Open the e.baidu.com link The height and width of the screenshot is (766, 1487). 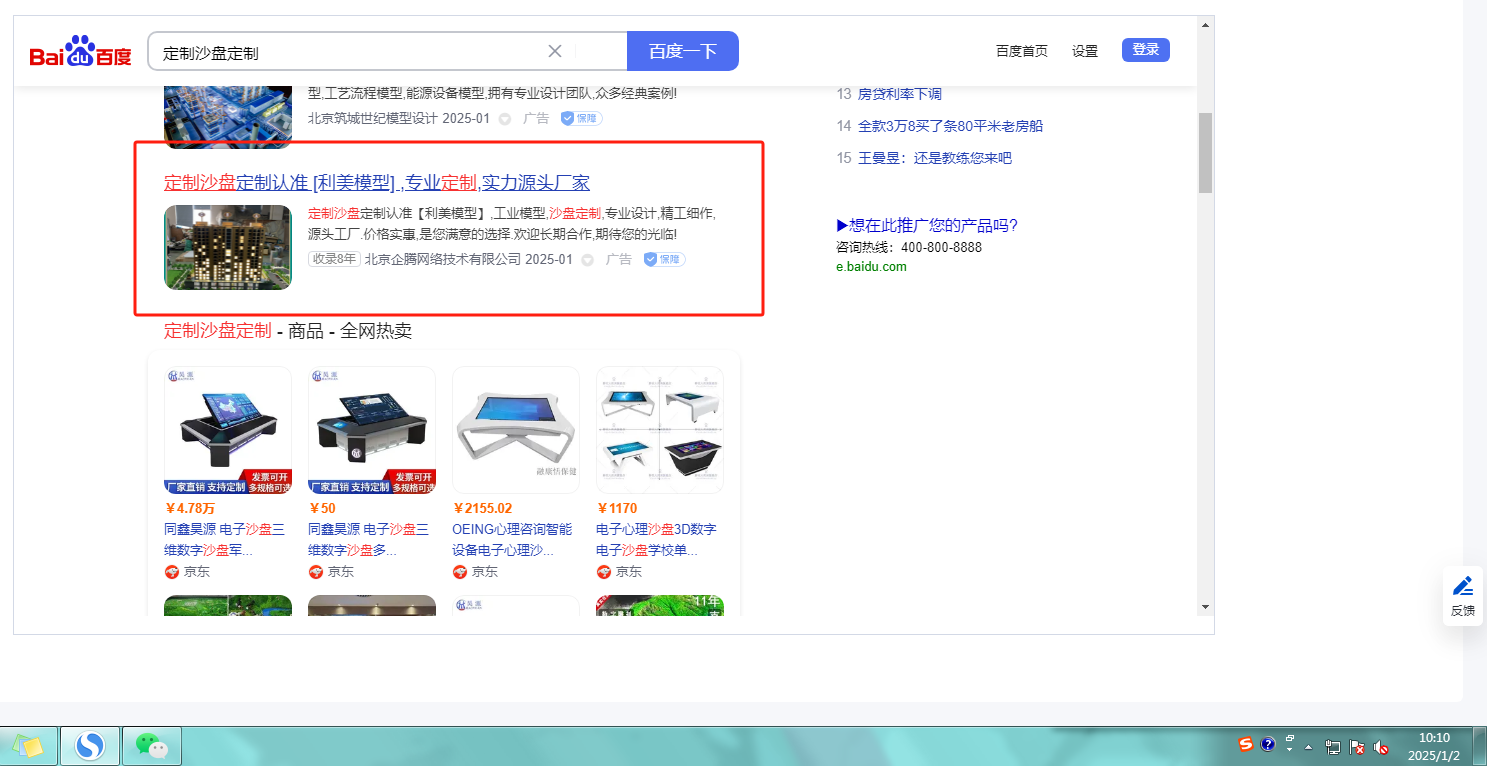click(872, 267)
